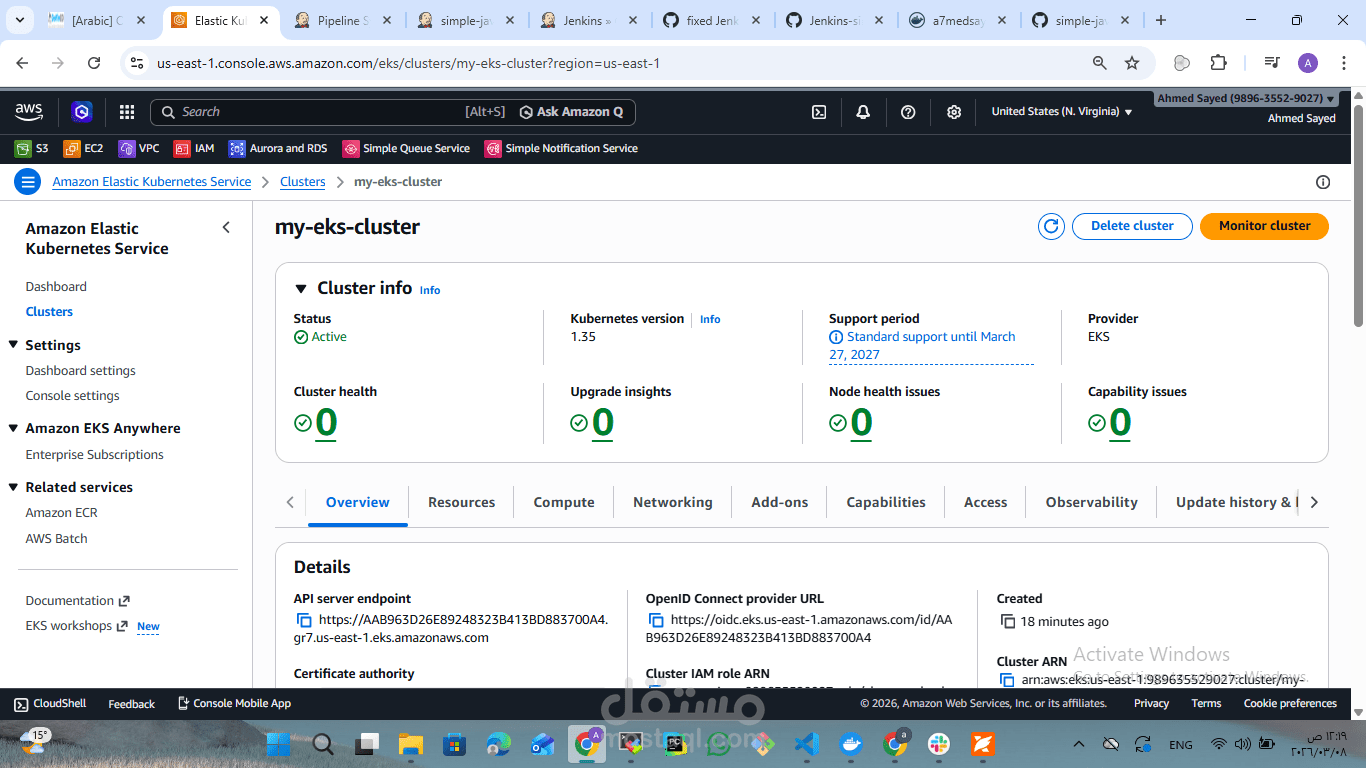Viewport: 1366px width, 768px height.
Task: Zoom the page using the magnifier icon
Action: pos(1100,63)
